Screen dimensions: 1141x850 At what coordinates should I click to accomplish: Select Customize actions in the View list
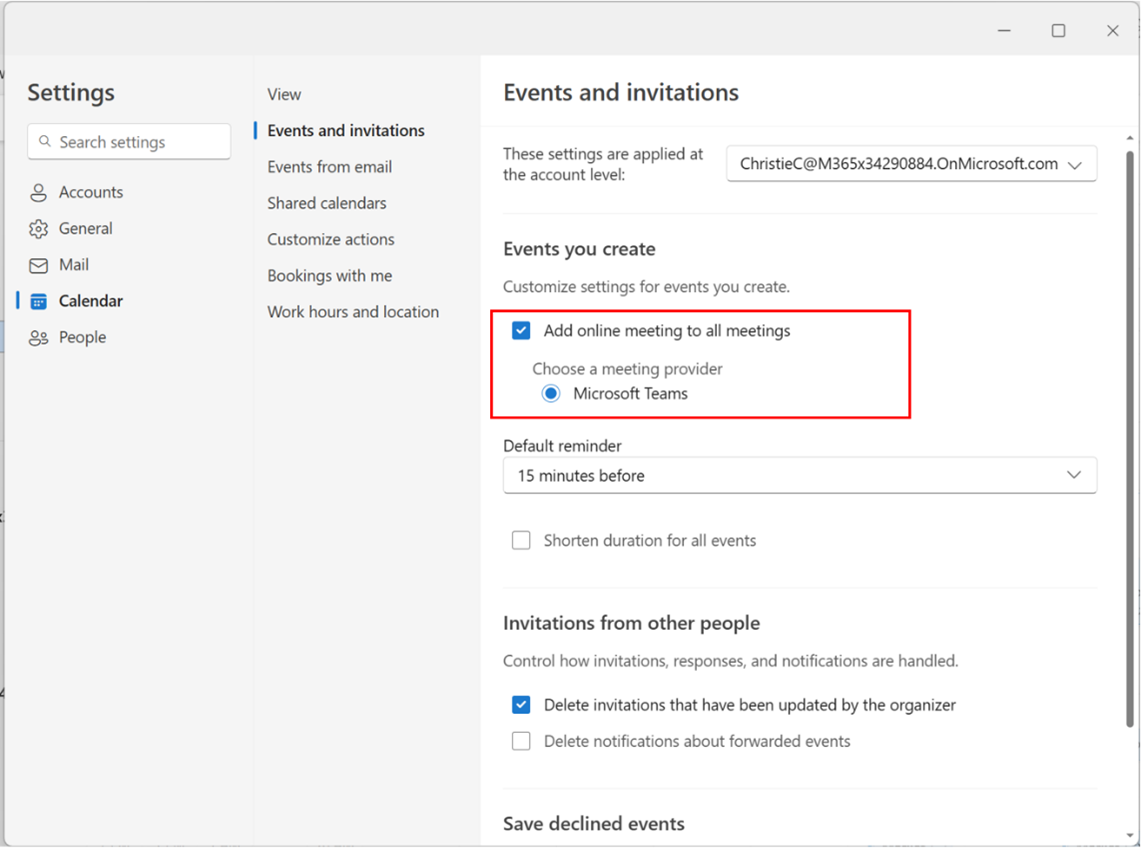pos(330,239)
